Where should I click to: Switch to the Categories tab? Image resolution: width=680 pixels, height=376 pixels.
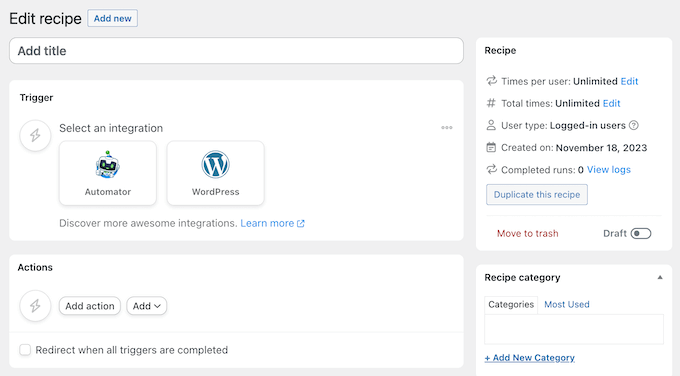pos(511,304)
